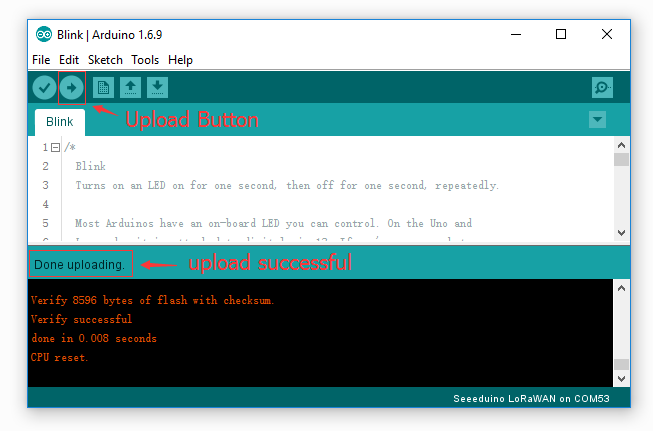Save the sketch with down-arrow icon
Viewport: 653px width, 431px height.
tap(157, 88)
